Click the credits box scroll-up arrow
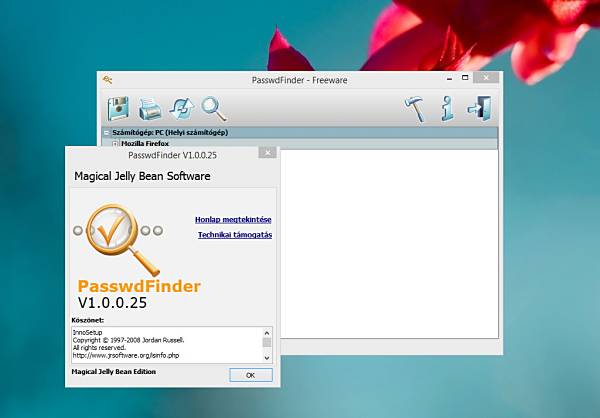The height and width of the screenshot is (418, 600). coord(267,333)
